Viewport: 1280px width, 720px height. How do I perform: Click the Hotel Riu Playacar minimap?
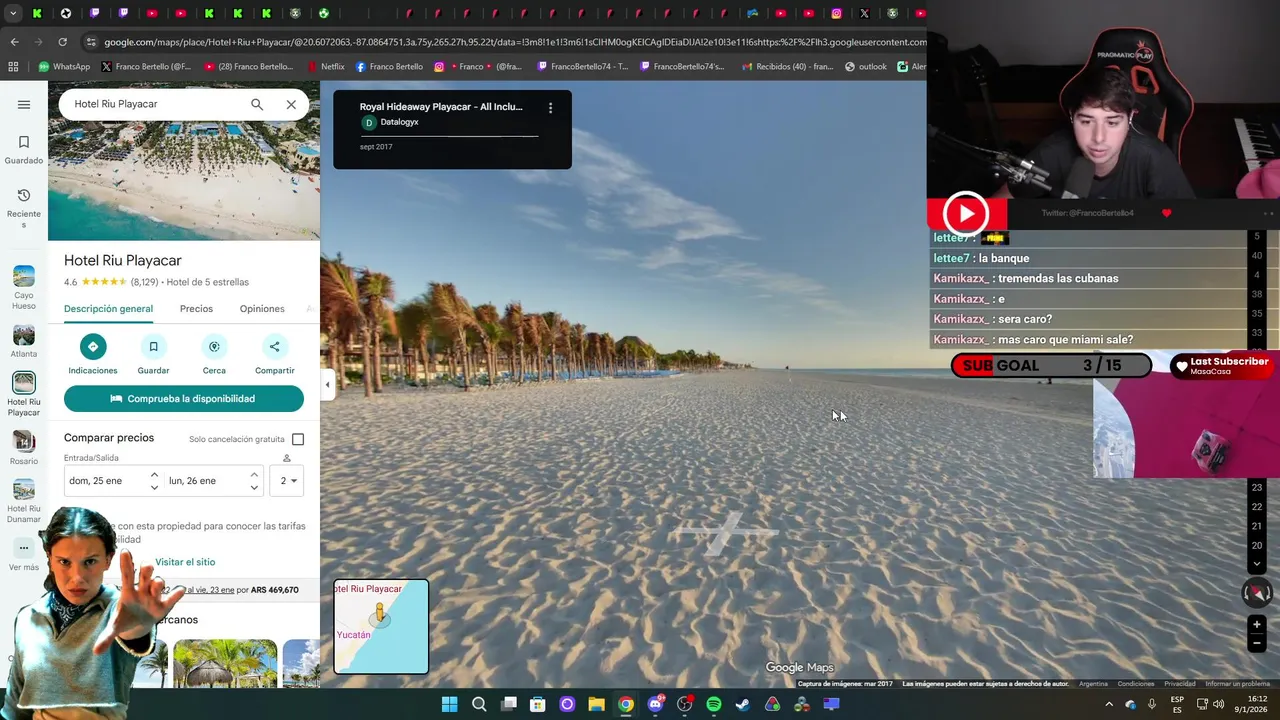tap(381, 627)
